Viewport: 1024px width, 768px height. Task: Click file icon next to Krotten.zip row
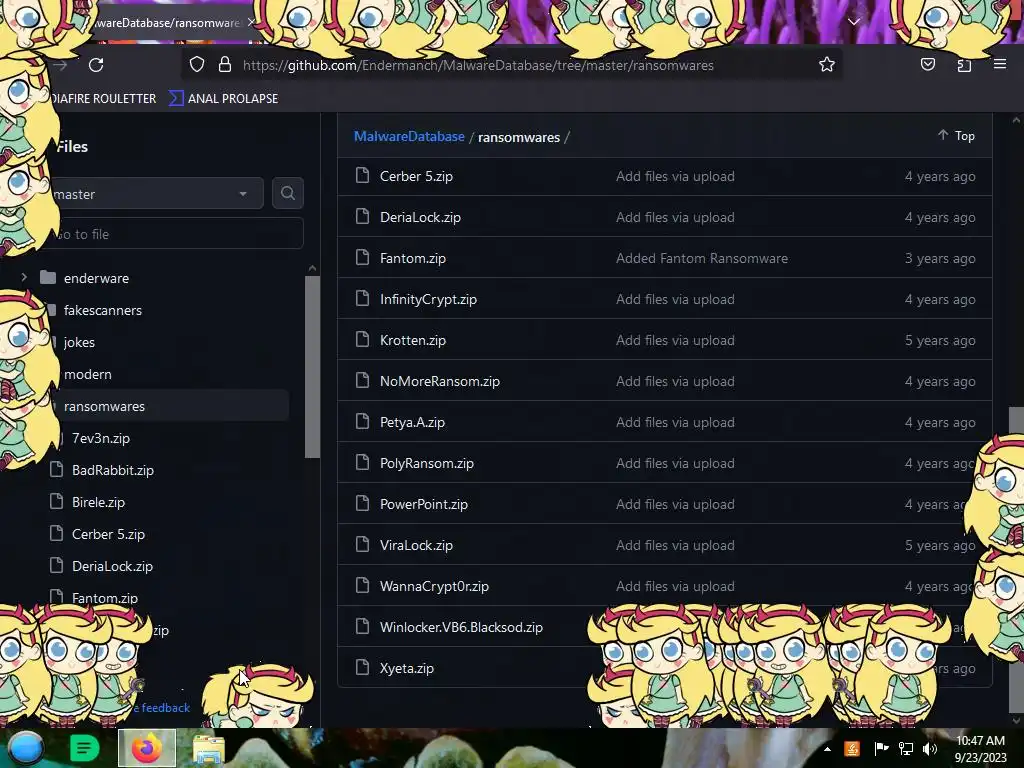[x=362, y=340]
